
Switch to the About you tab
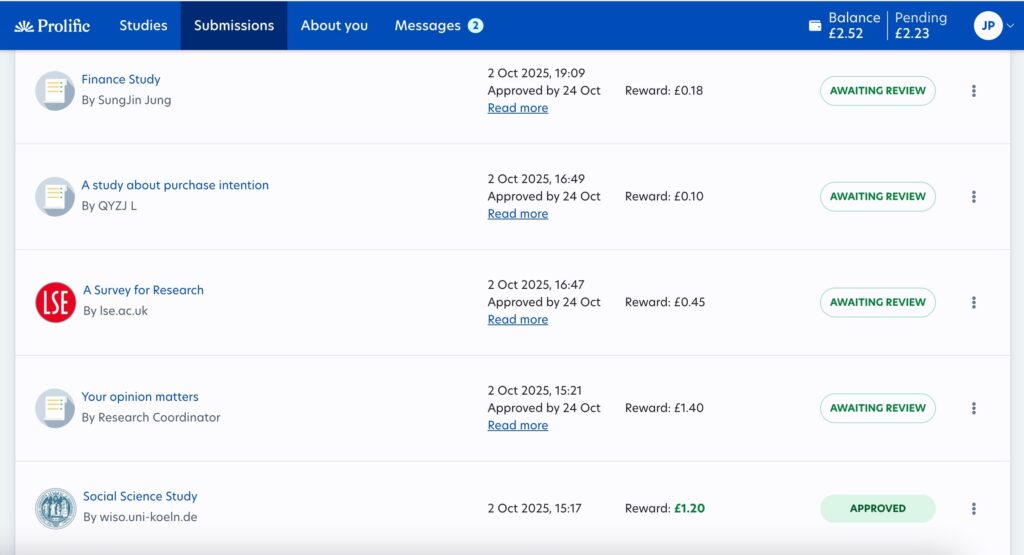pos(334,26)
